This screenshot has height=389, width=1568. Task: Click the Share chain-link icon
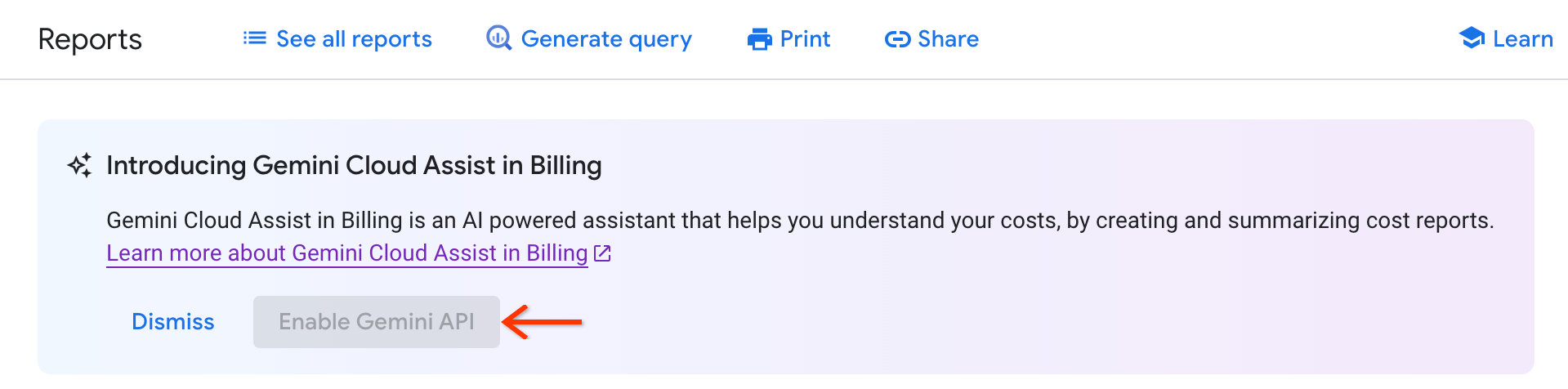tap(897, 39)
